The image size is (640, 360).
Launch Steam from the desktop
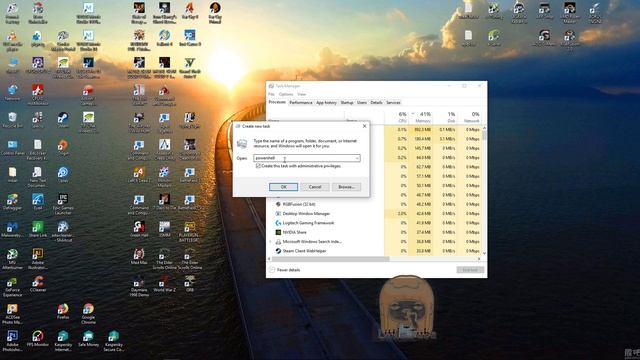[x=63, y=120]
